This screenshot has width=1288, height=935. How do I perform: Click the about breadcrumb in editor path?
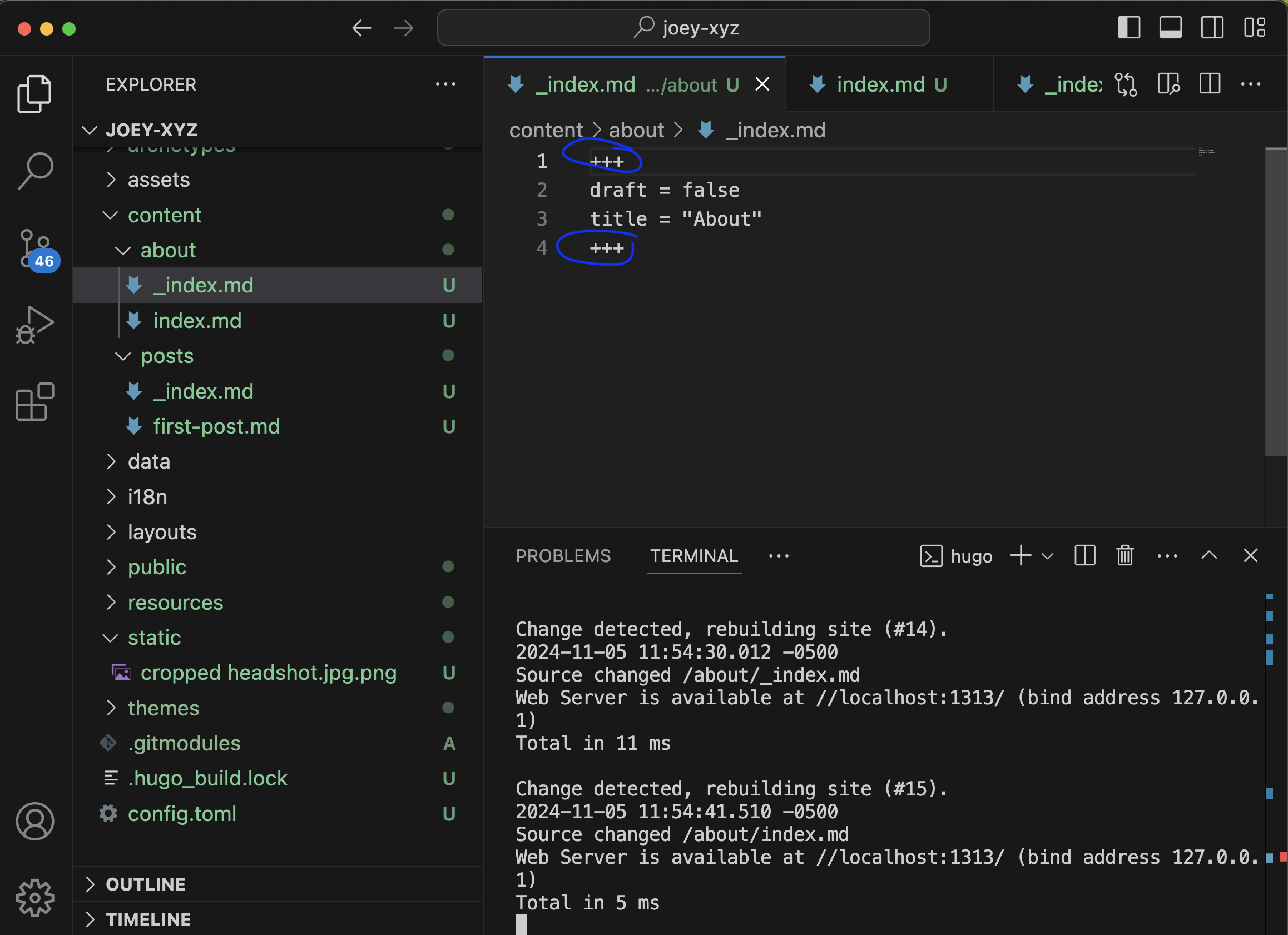tap(636, 131)
